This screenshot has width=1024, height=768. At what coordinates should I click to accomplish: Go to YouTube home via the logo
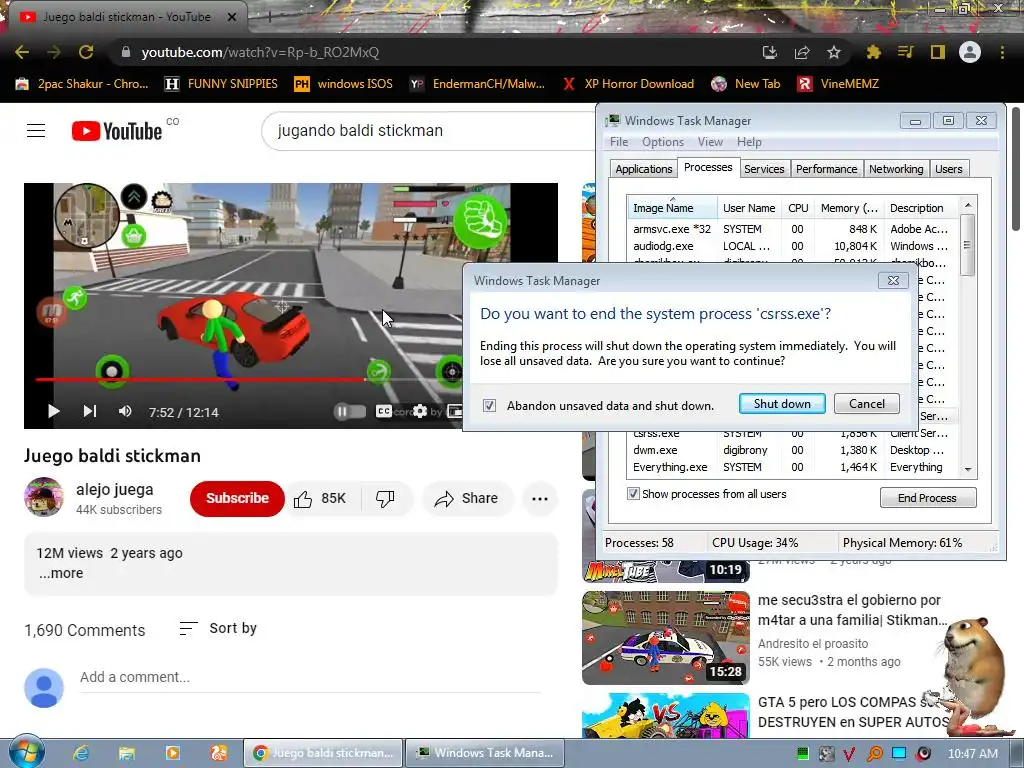tap(117, 131)
